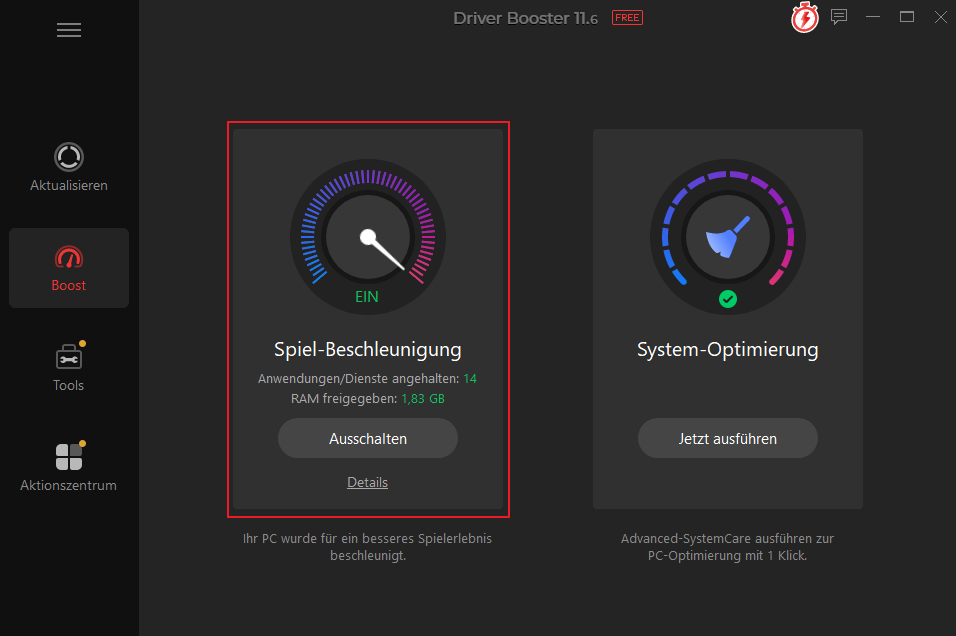Maximize the Driver Booster window
Image resolution: width=956 pixels, height=636 pixels.
[907, 17]
